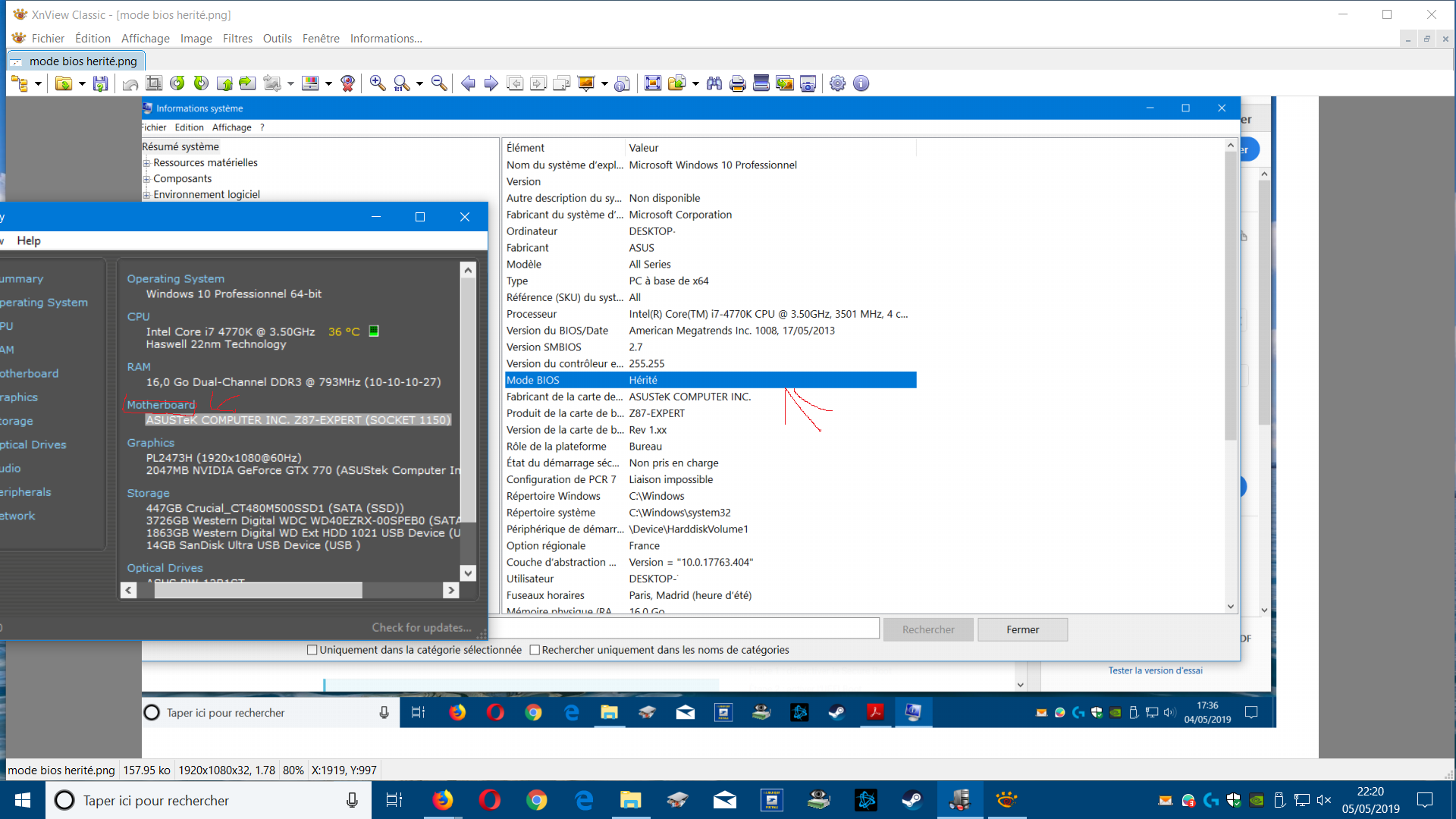Zoom out with the magnifier minus icon

click(438, 83)
